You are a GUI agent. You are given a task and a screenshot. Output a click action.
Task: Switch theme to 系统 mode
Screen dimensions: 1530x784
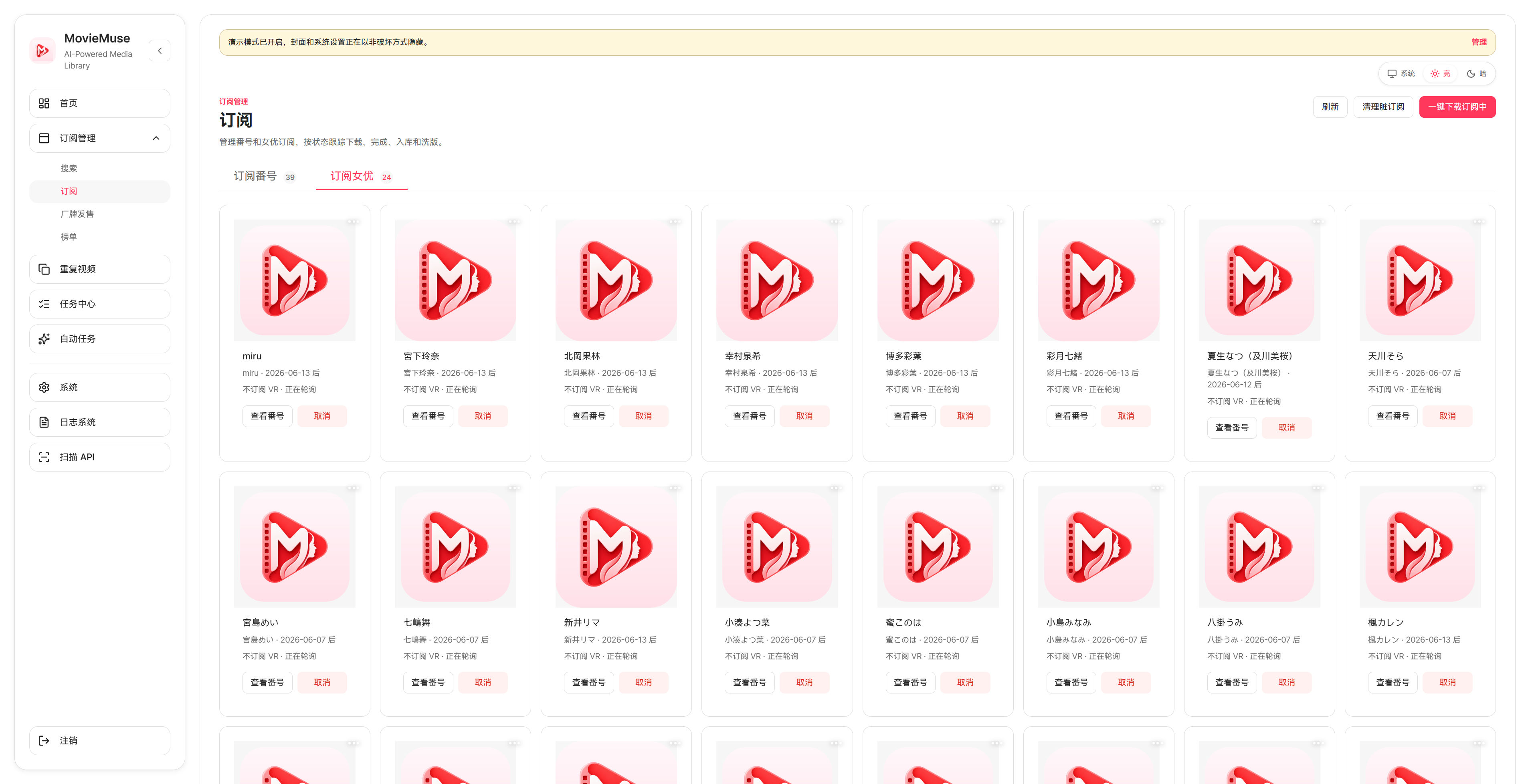click(x=1401, y=74)
